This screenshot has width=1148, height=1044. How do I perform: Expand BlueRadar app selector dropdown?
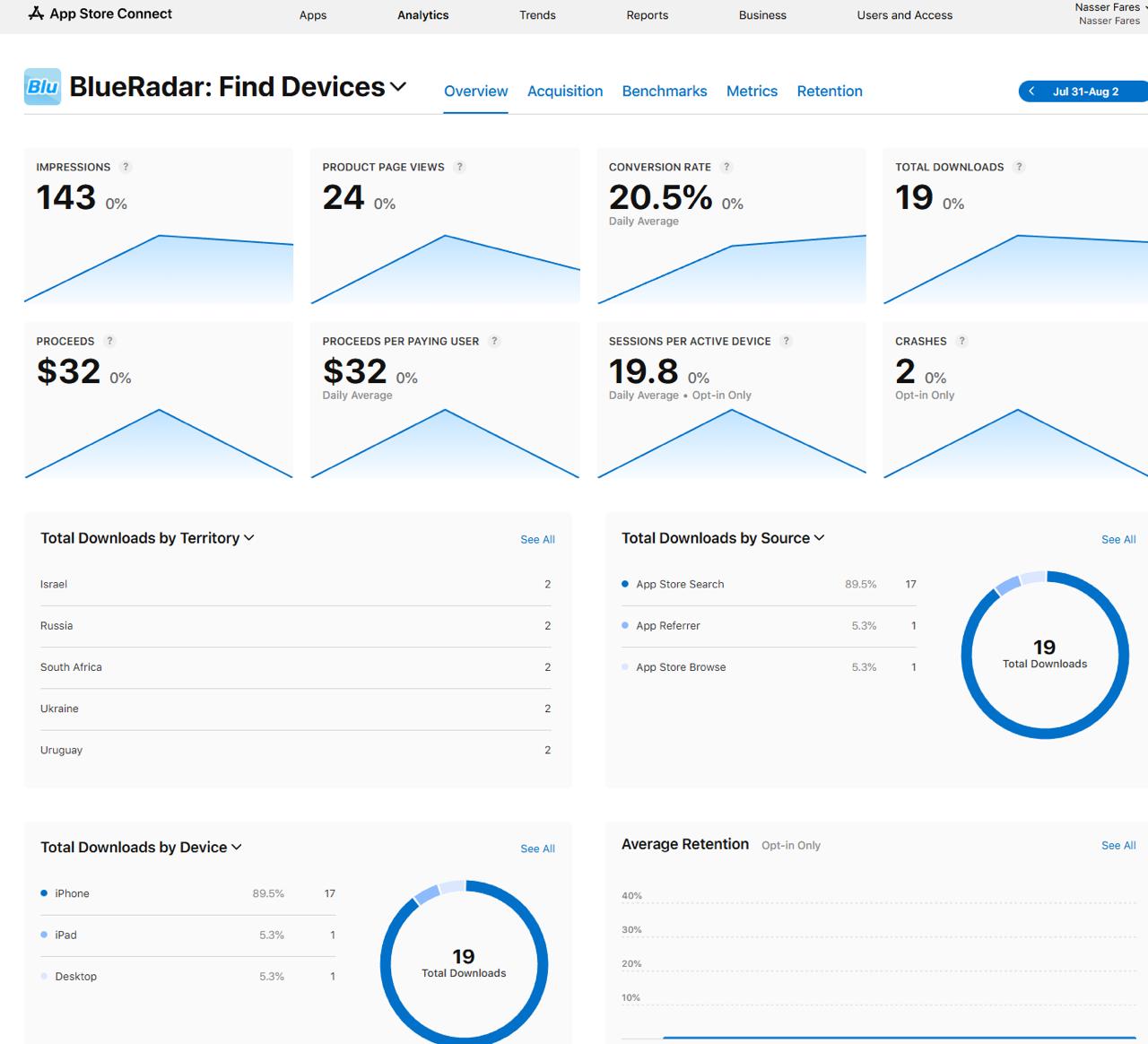pos(398,87)
